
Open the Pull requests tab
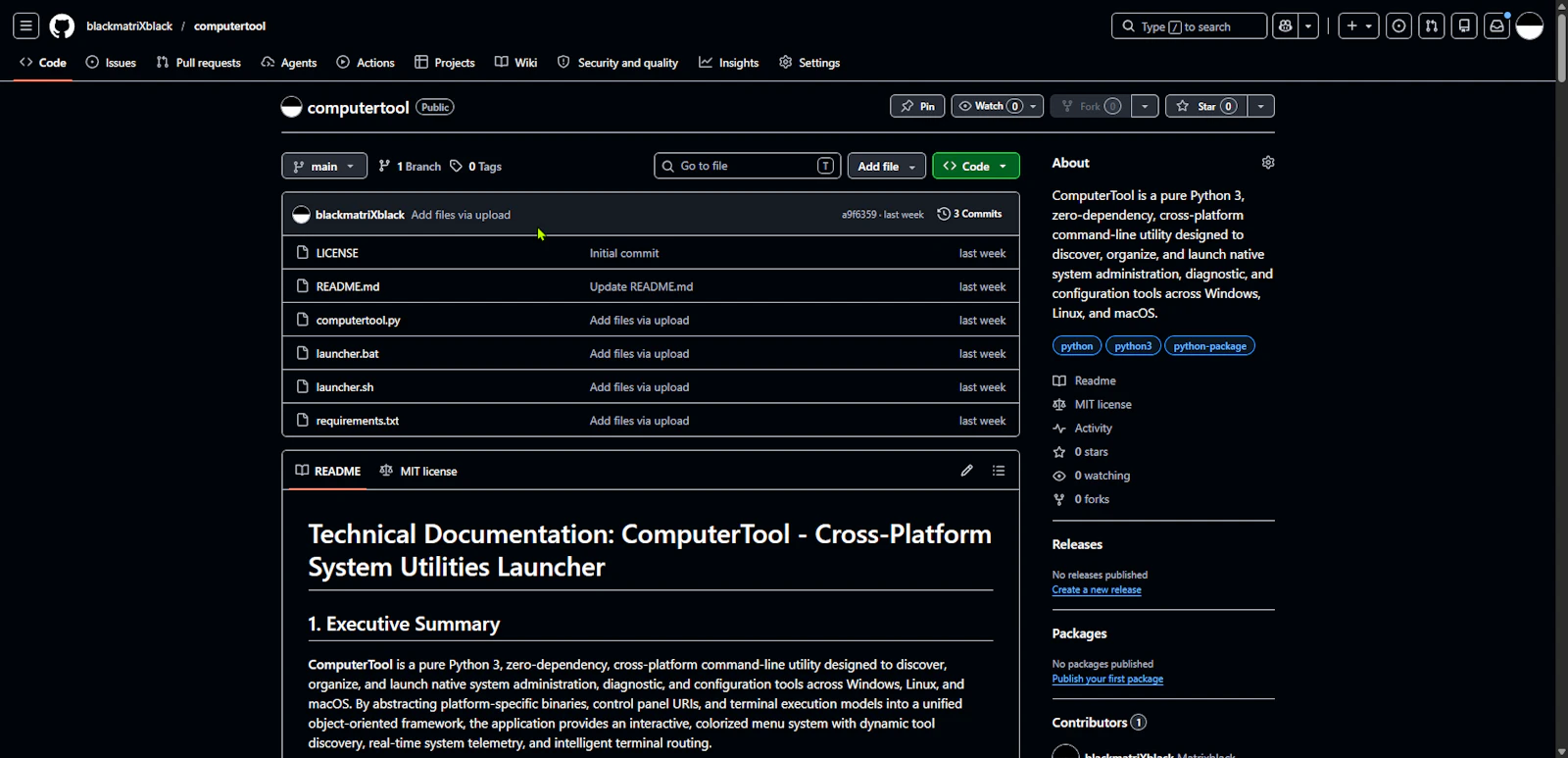pyautogui.click(x=199, y=63)
